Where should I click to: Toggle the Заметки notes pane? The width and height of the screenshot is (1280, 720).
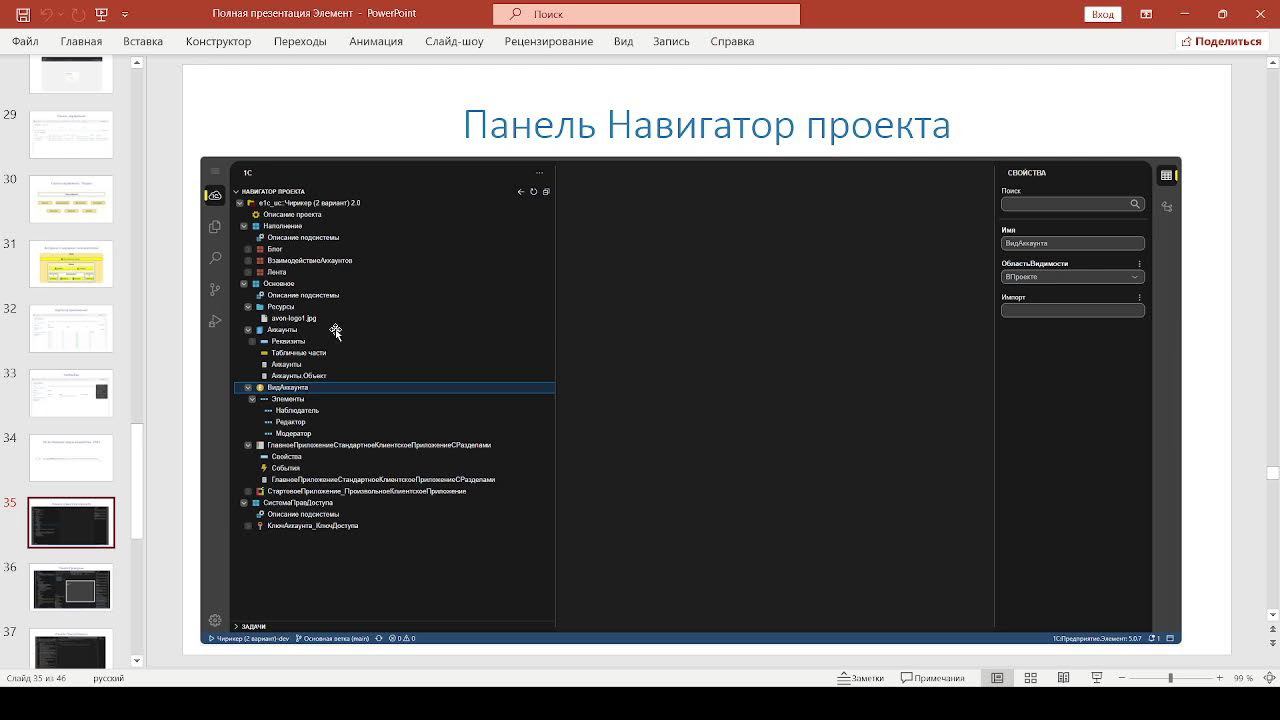(861, 678)
